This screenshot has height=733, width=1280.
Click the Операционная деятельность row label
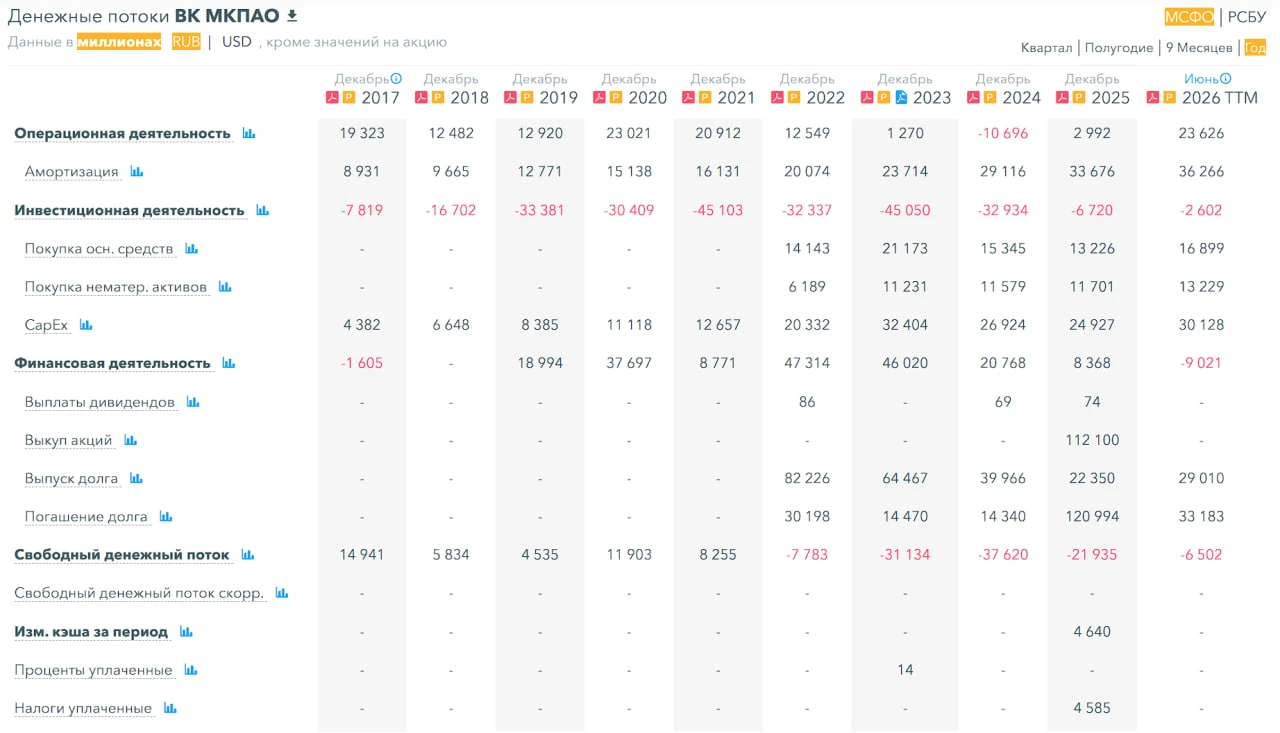(x=122, y=133)
